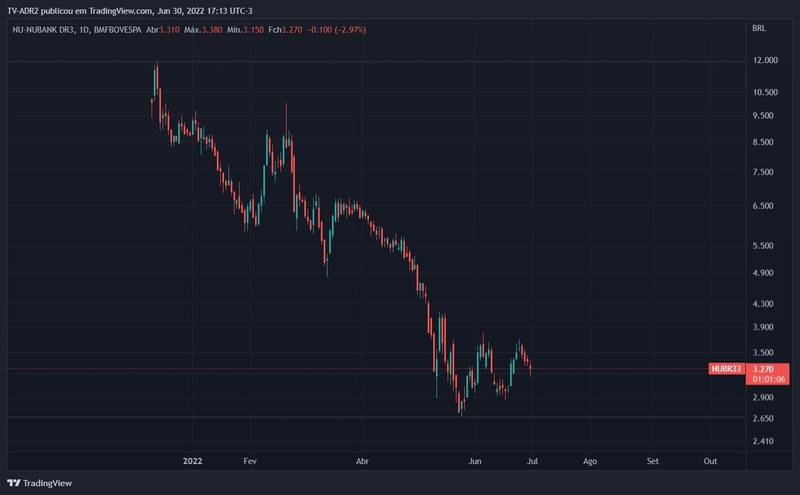Click the 8.500 price axis label
The width and height of the screenshot is (800, 495).
(763, 142)
